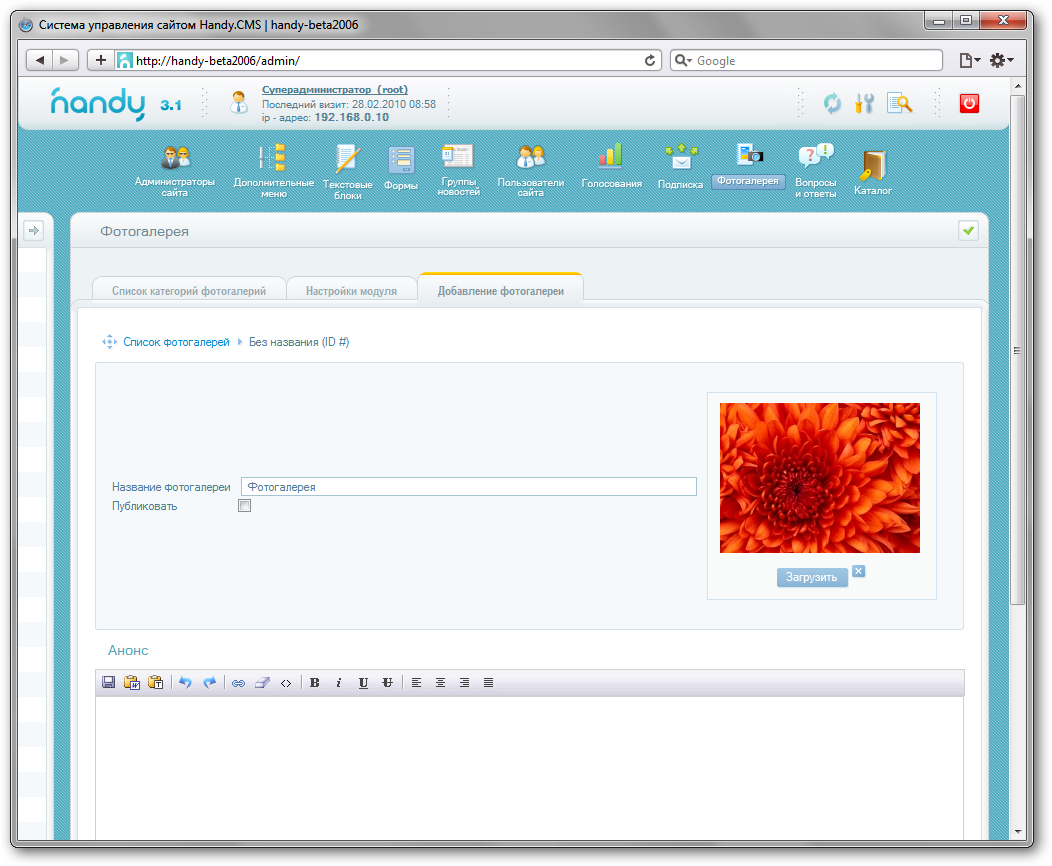The width and height of the screenshot is (1052, 866).
Task: Open the Голосования module icon
Action: 611,157
